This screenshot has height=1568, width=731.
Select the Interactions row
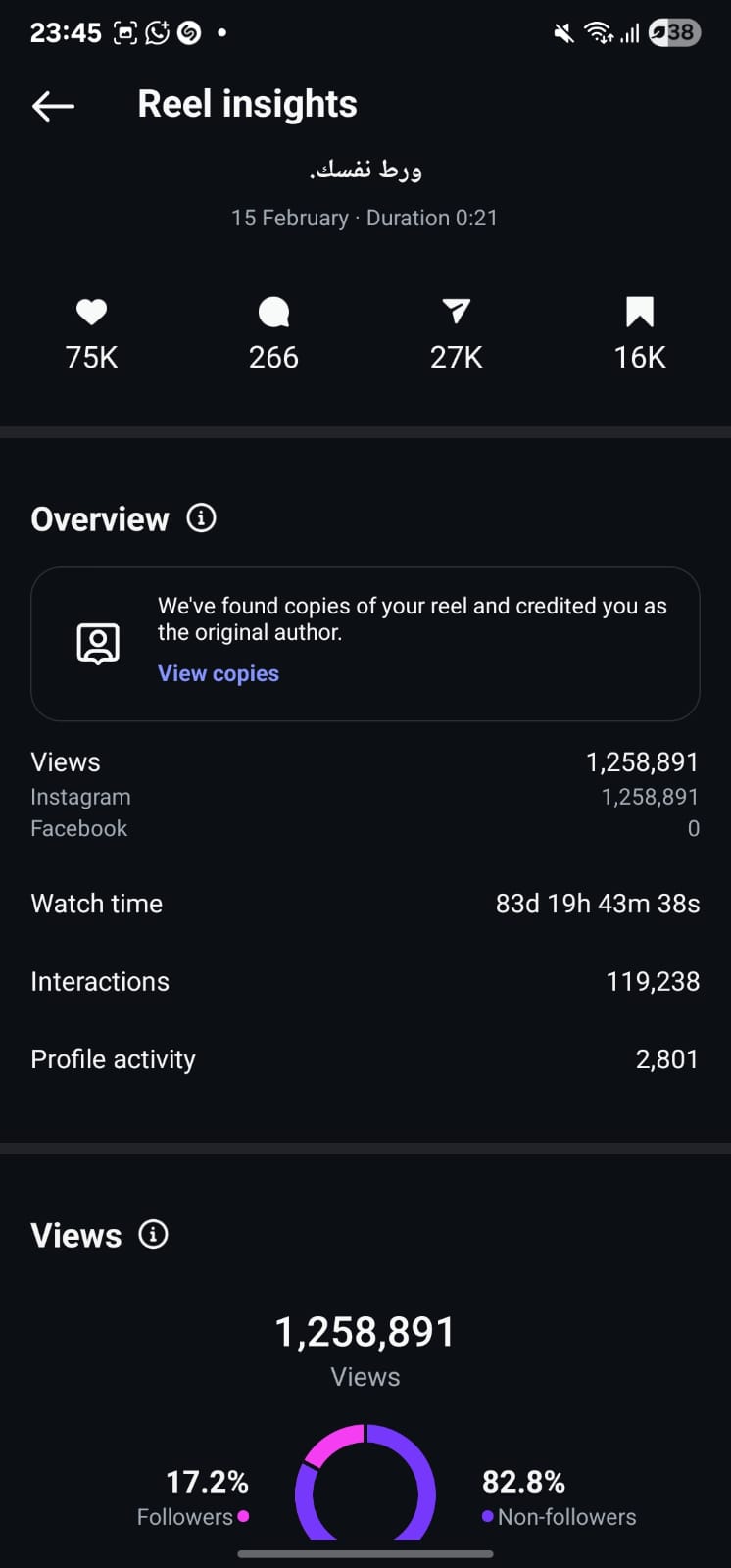(365, 981)
